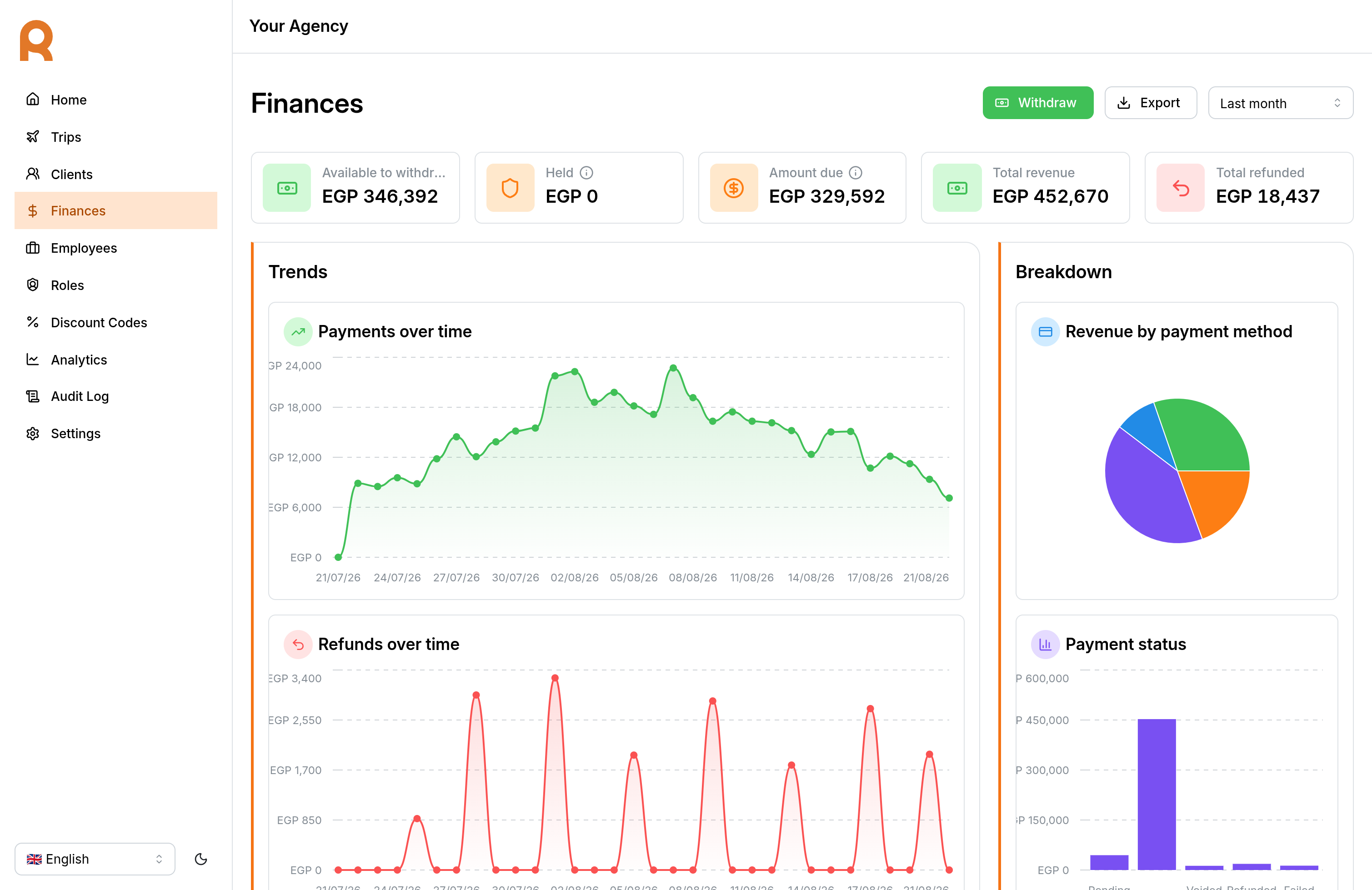Open the English language selector
This screenshot has width=1372, height=890.
click(x=95, y=859)
